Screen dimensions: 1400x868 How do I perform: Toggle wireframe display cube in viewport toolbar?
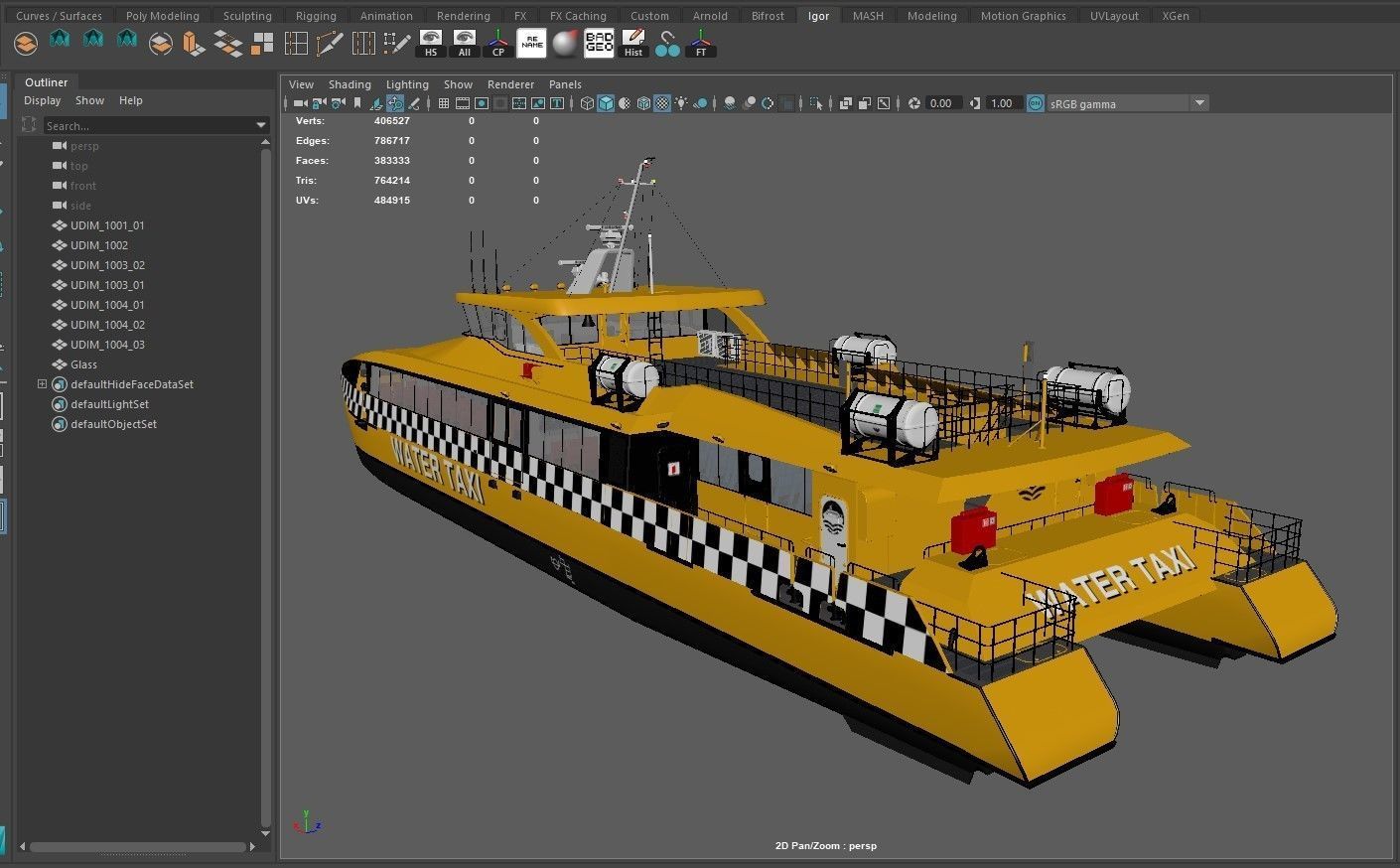[x=587, y=103]
